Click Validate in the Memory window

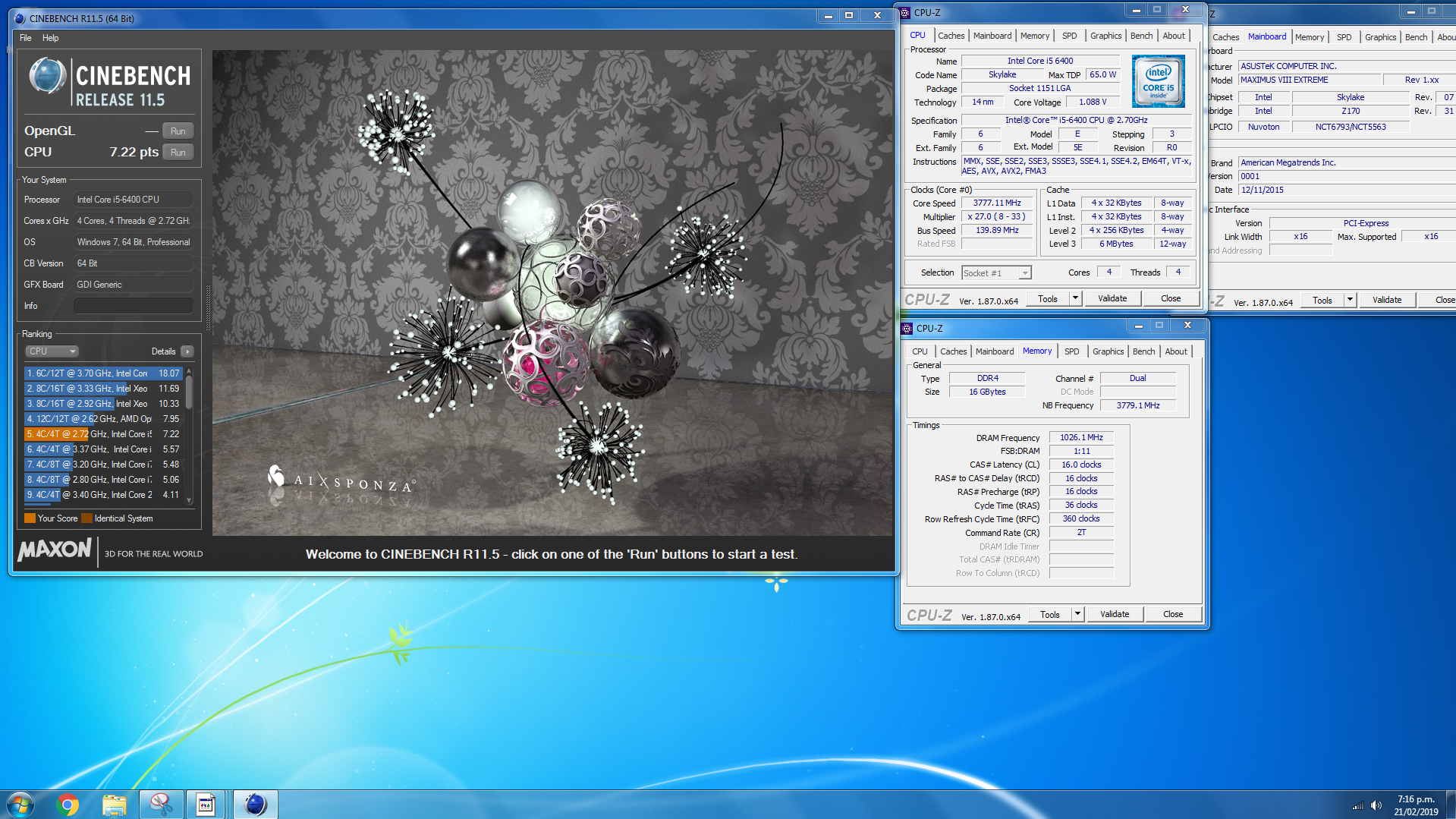tap(1115, 614)
